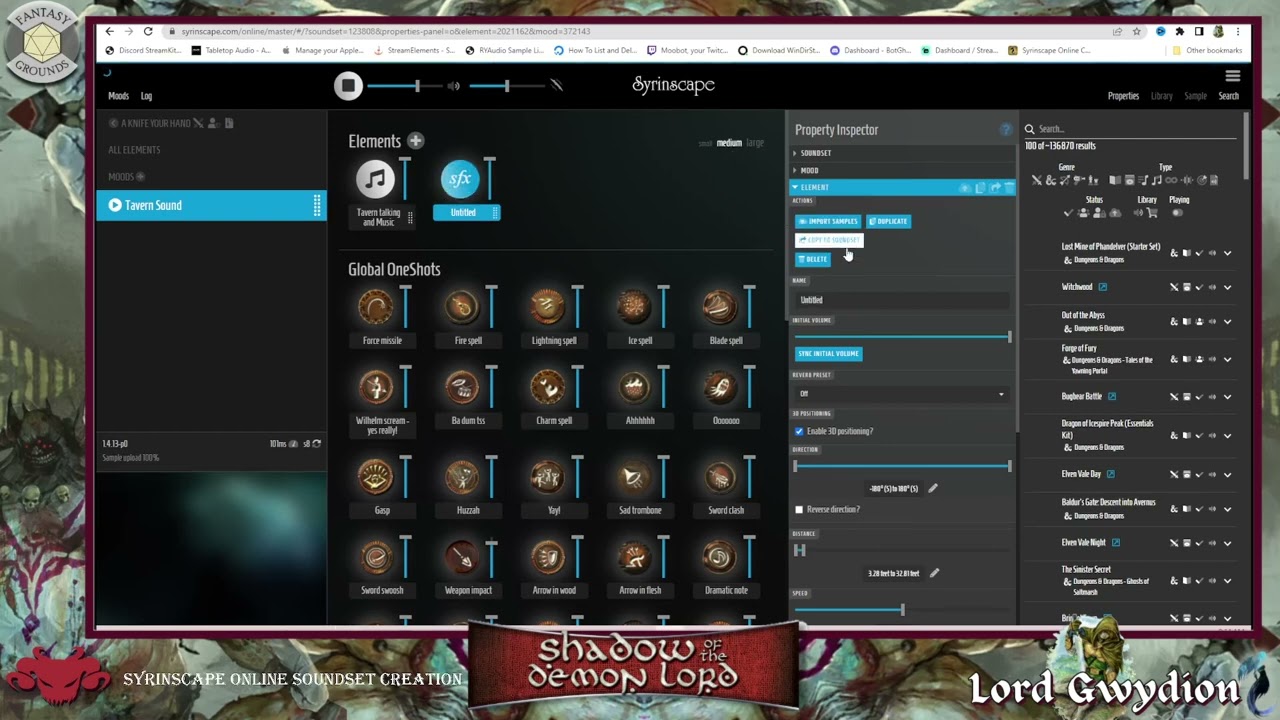Image resolution: width=1280 pixels, height=720 pixels.
Task: Open the Reverb Preset dropdown
Action: (x=902, y=394)
